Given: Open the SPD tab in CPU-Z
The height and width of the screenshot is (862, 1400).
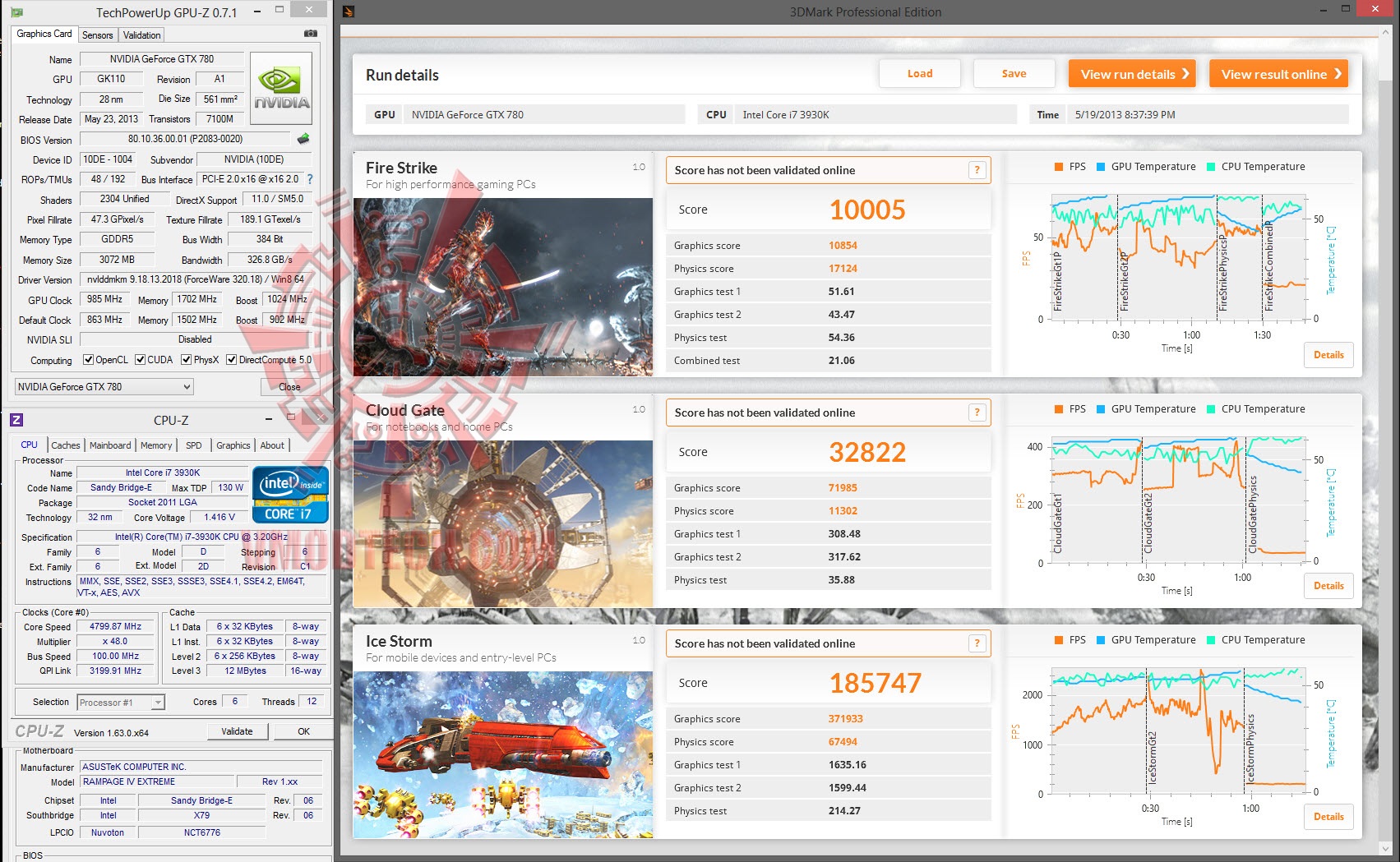Looking at the screenshot, I should (194, 445).
